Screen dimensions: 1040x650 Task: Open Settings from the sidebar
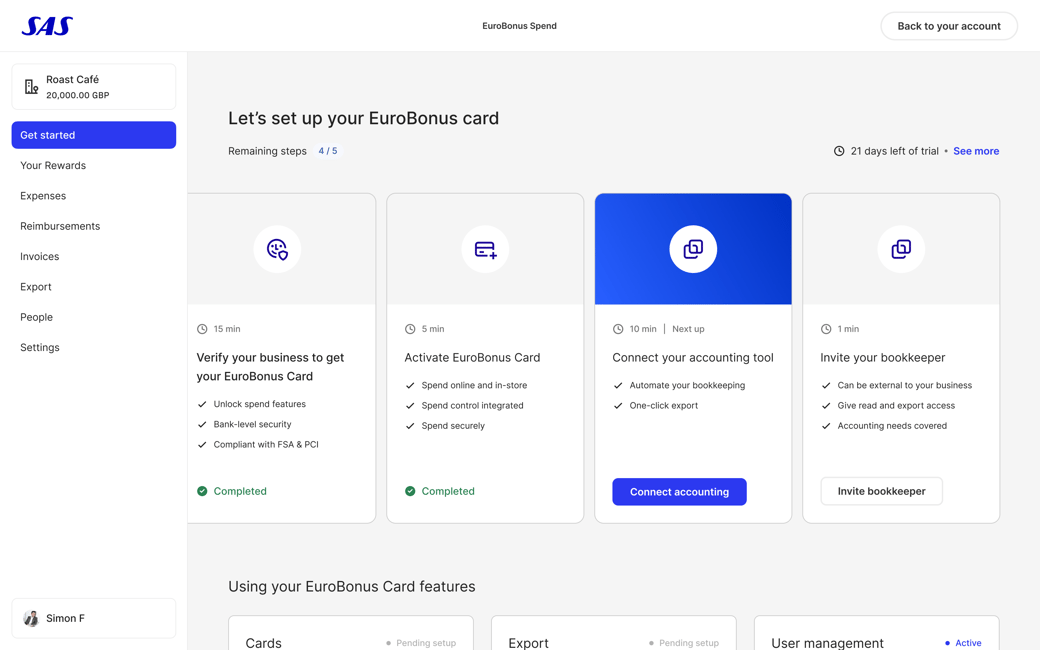pyautogui.click(x=40, y=348)
